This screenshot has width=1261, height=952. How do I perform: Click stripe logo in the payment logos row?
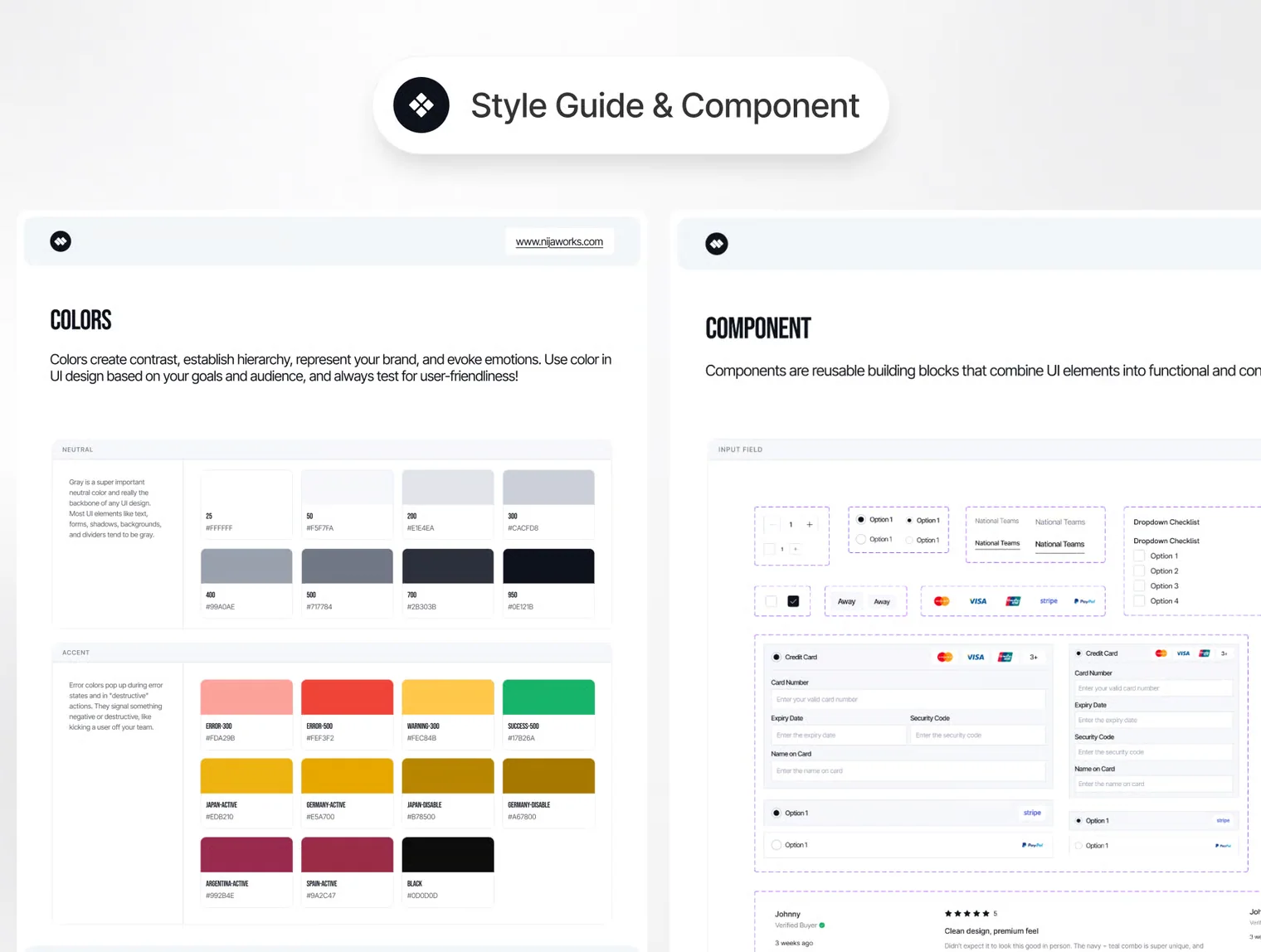click(x=1049, y=601)
